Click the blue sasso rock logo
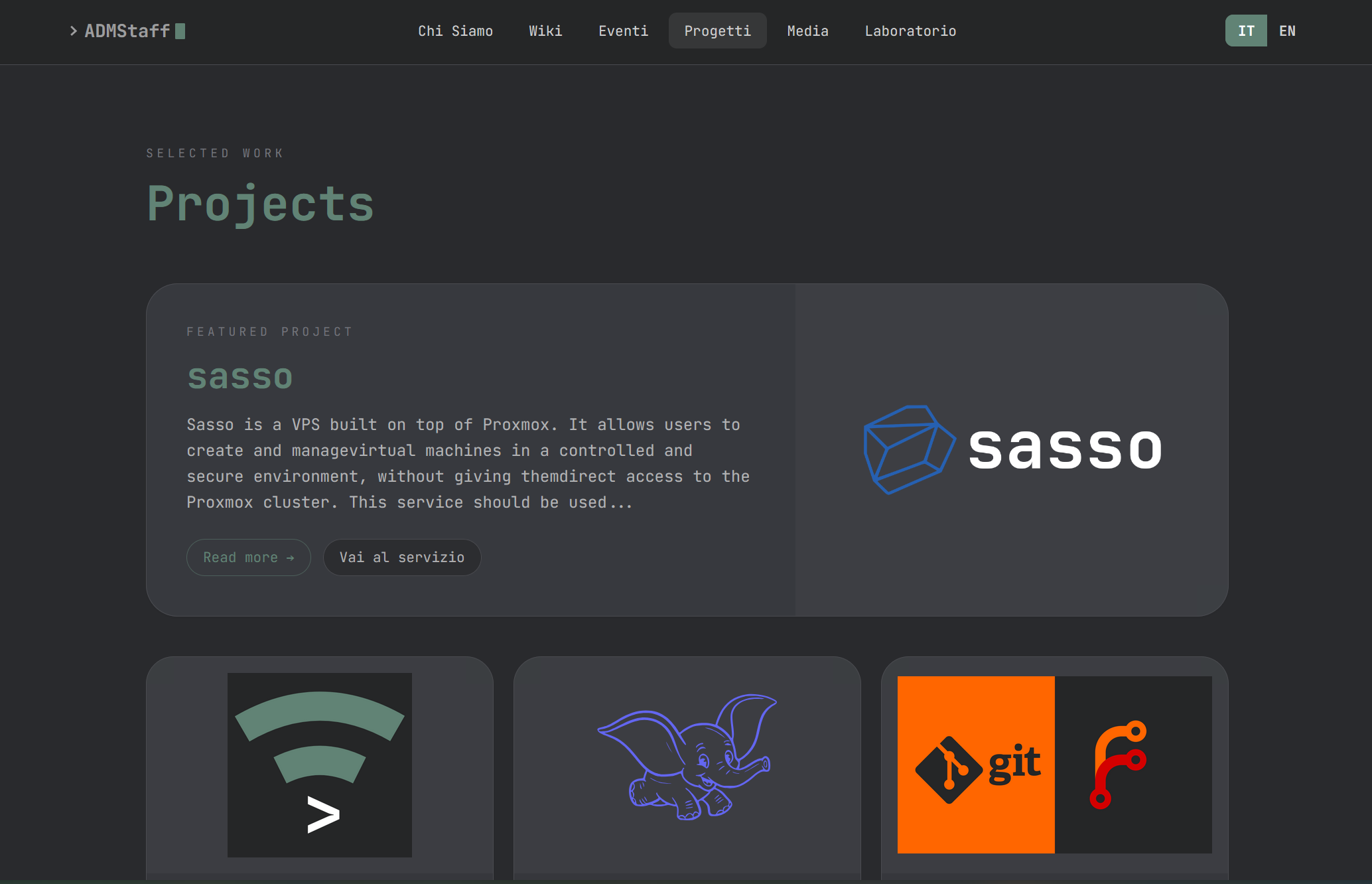Viewport: 1372px width, 884px height. [x=909, y=449]
